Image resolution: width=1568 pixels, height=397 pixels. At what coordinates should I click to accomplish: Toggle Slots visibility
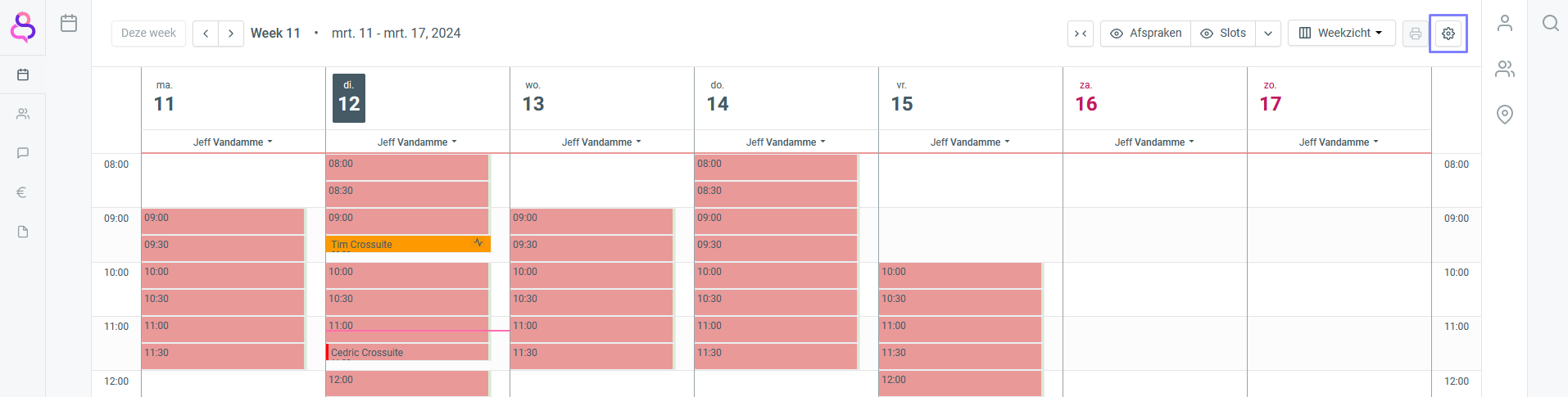pos(1223,34)
